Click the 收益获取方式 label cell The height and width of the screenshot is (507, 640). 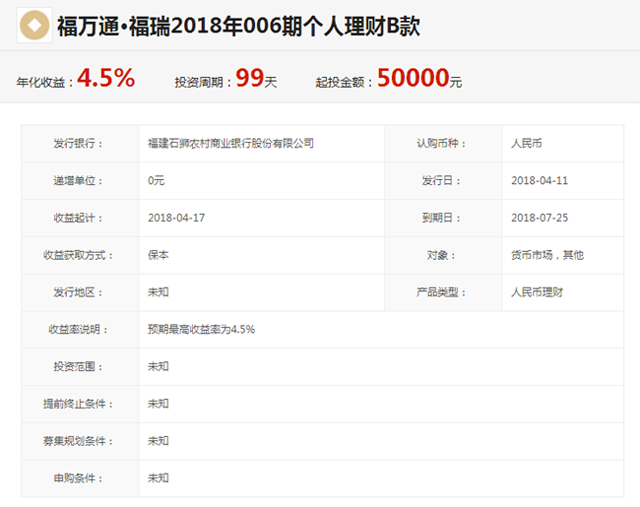tap(80, 255)
